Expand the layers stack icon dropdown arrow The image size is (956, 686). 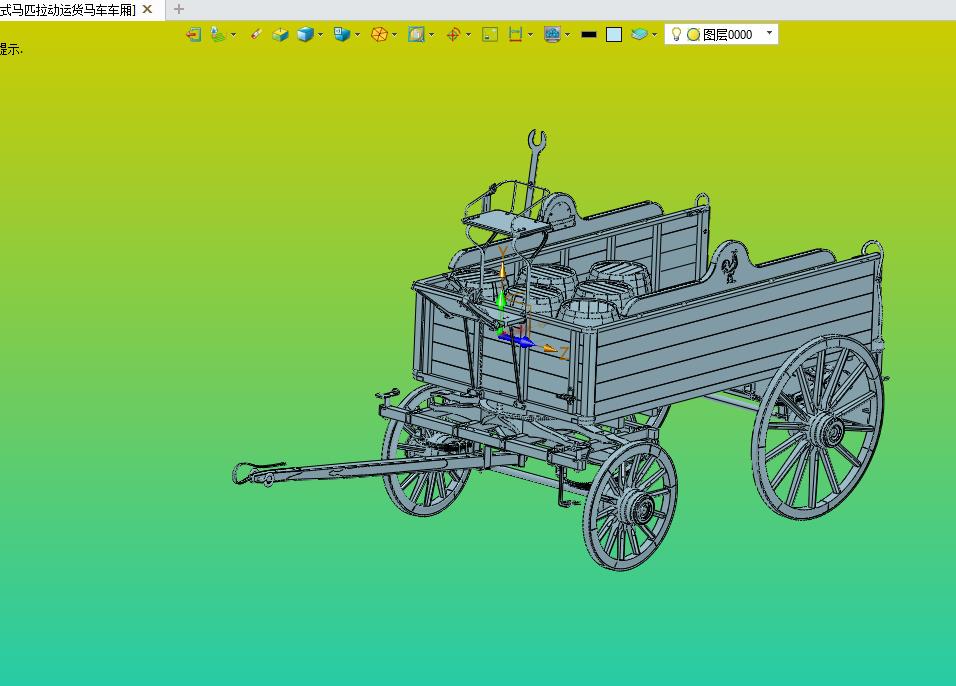[x=654, y=35]
